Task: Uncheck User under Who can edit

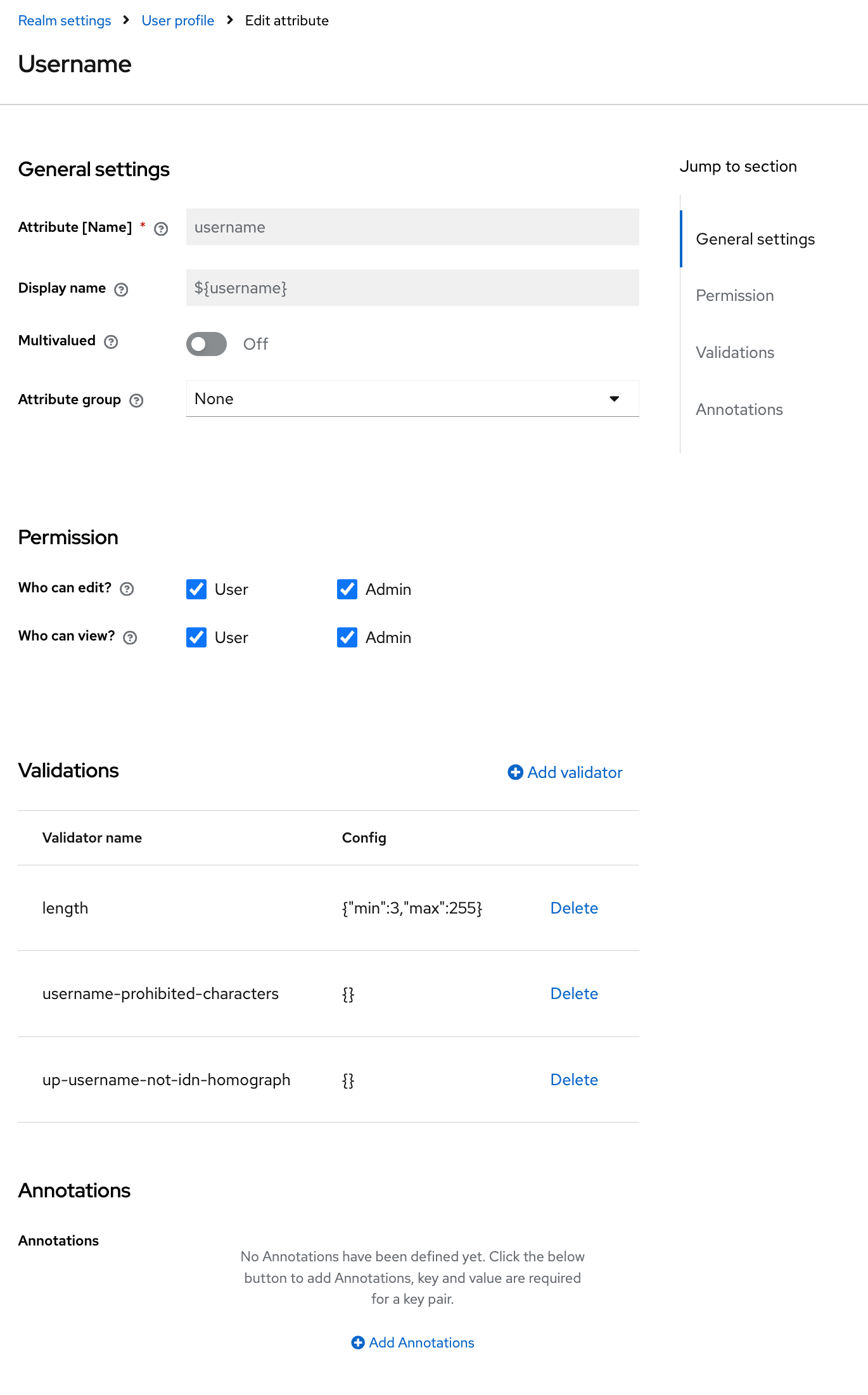Action: click(196, 589)
